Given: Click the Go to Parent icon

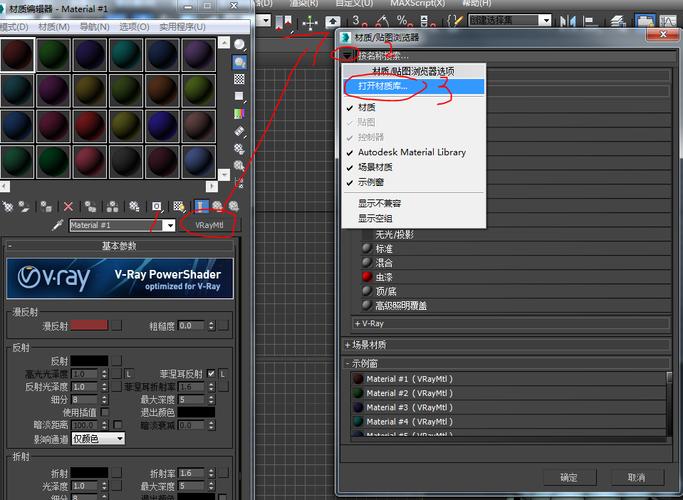Looking at the screenshot, I should tap(217, 206).
